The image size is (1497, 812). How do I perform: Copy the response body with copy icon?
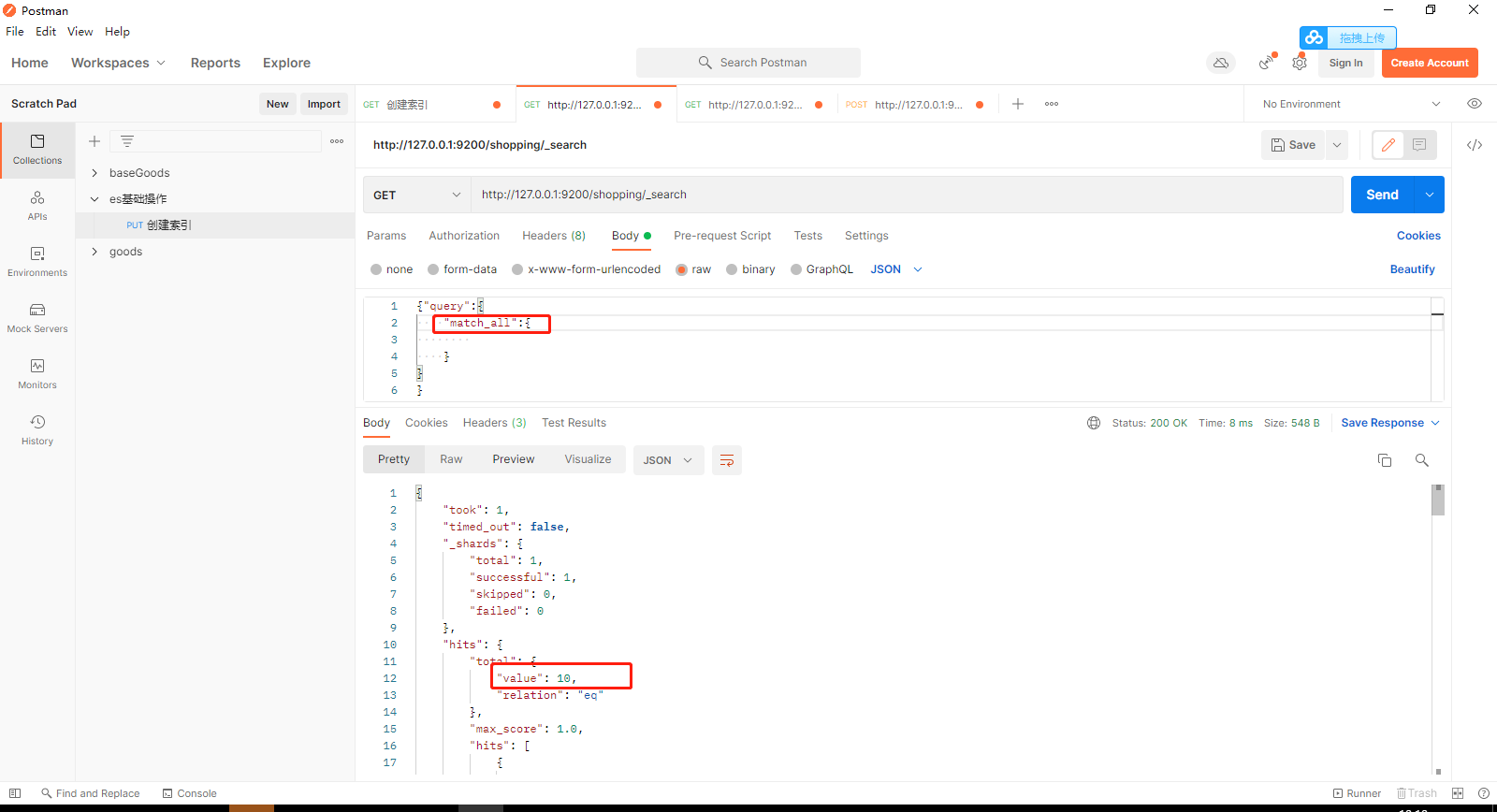1385,460
